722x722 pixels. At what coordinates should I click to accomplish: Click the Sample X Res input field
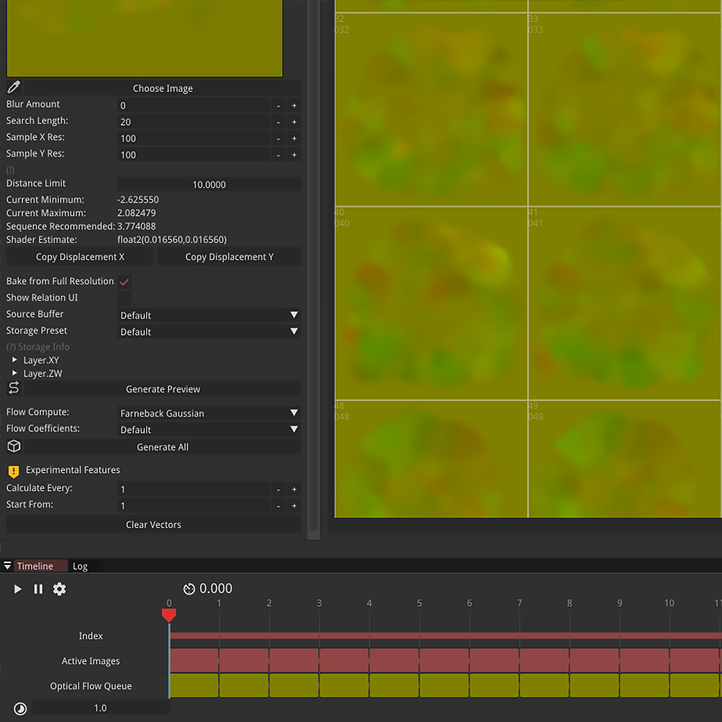point(193,139)
